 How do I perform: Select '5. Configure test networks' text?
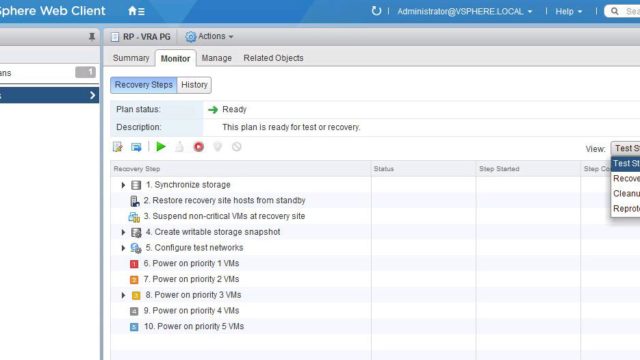(x=194, y=248)
